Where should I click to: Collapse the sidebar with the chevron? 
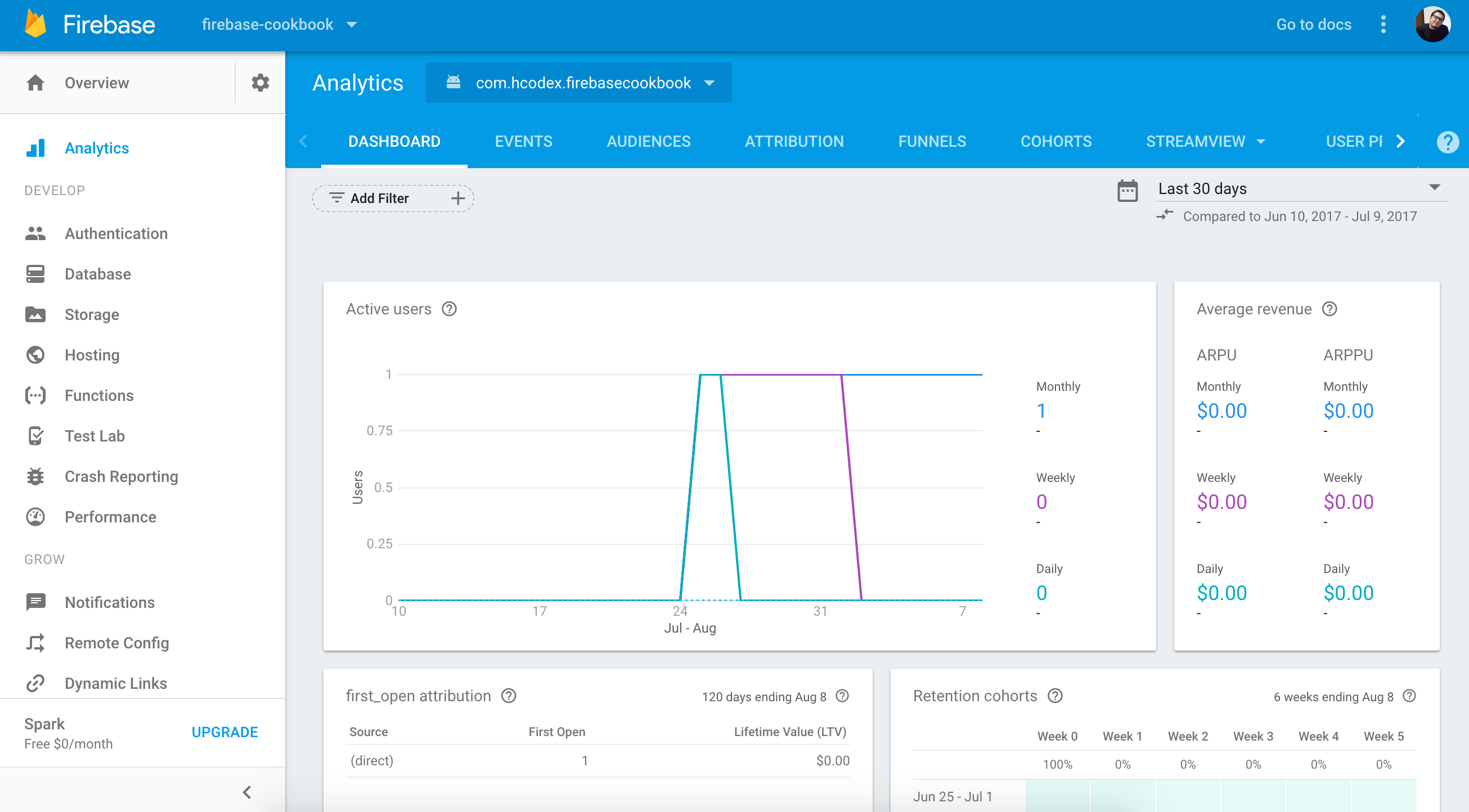coord(247,792)
